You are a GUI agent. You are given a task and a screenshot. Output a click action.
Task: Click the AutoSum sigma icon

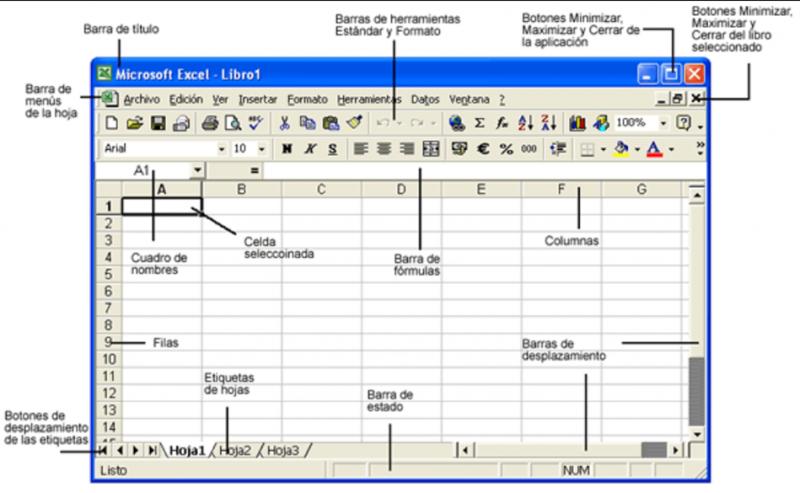point(480,123)
